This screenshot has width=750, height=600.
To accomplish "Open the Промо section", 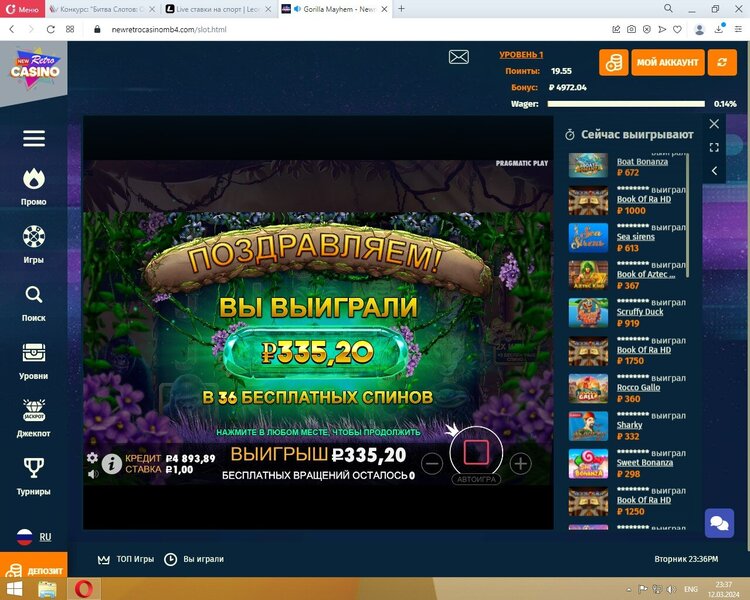I will (x=33, y=187).
